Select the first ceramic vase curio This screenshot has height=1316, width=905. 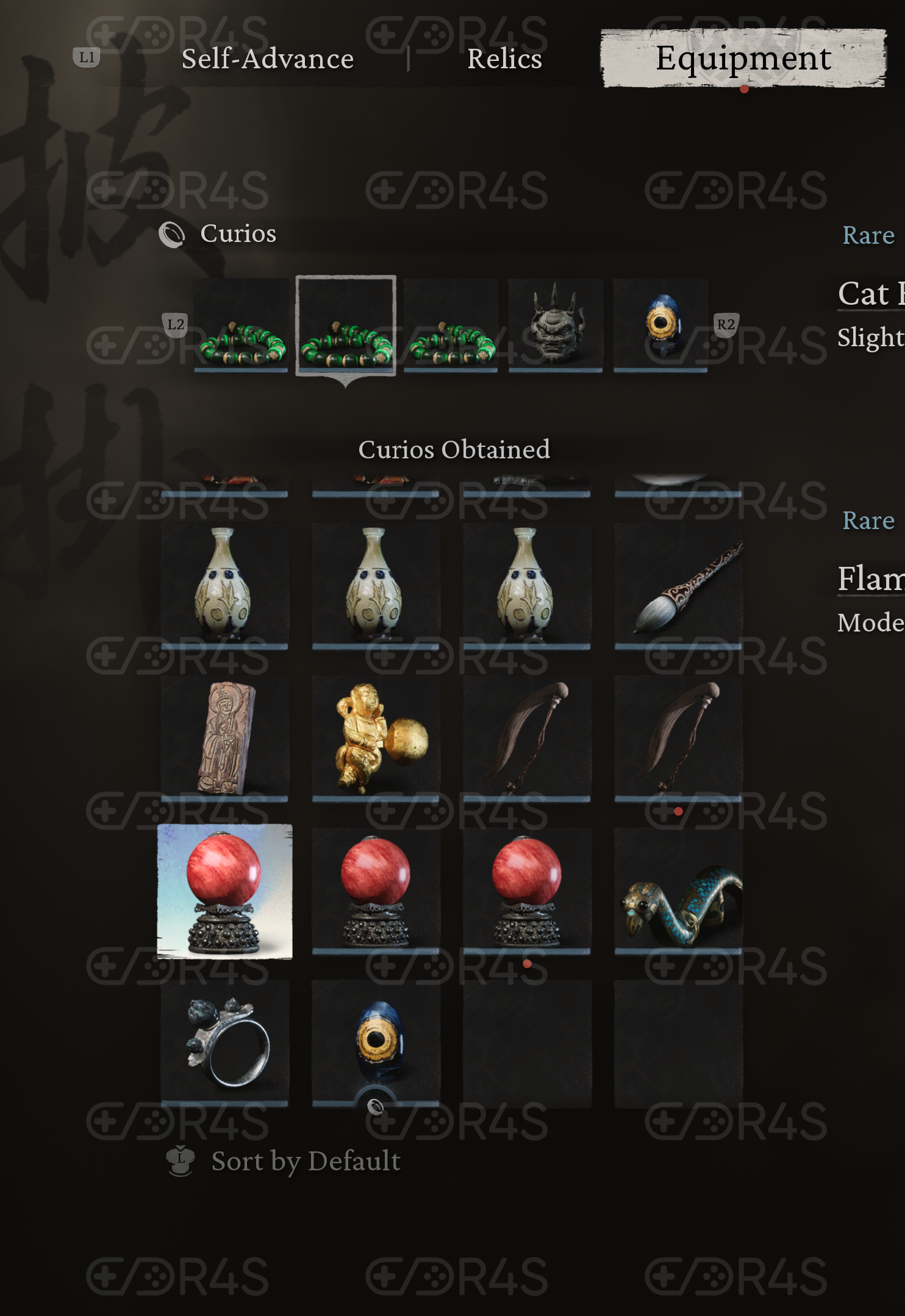[224, 586]
